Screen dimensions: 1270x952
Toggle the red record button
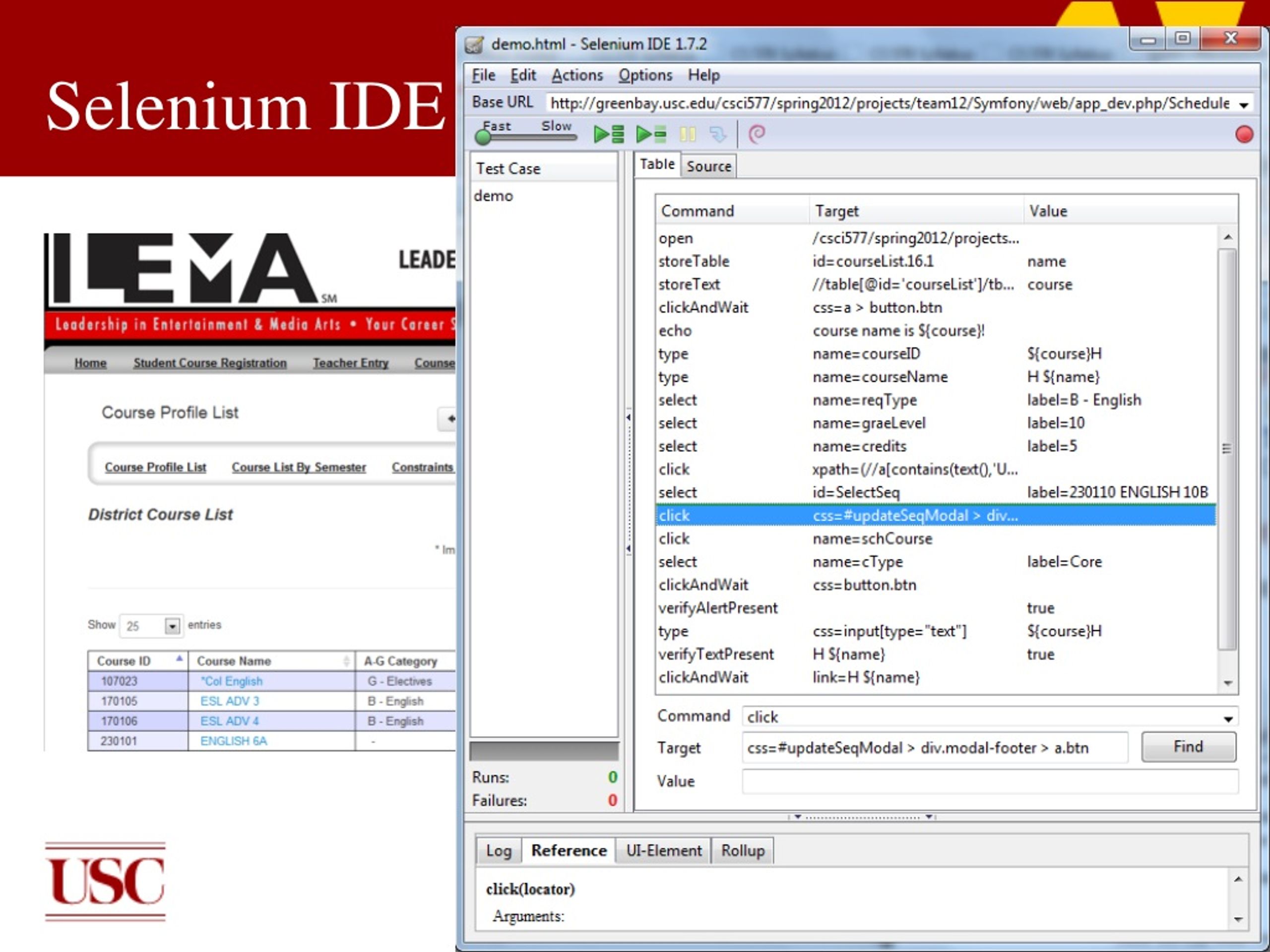pyautogui.click(x=1244, y=134)
